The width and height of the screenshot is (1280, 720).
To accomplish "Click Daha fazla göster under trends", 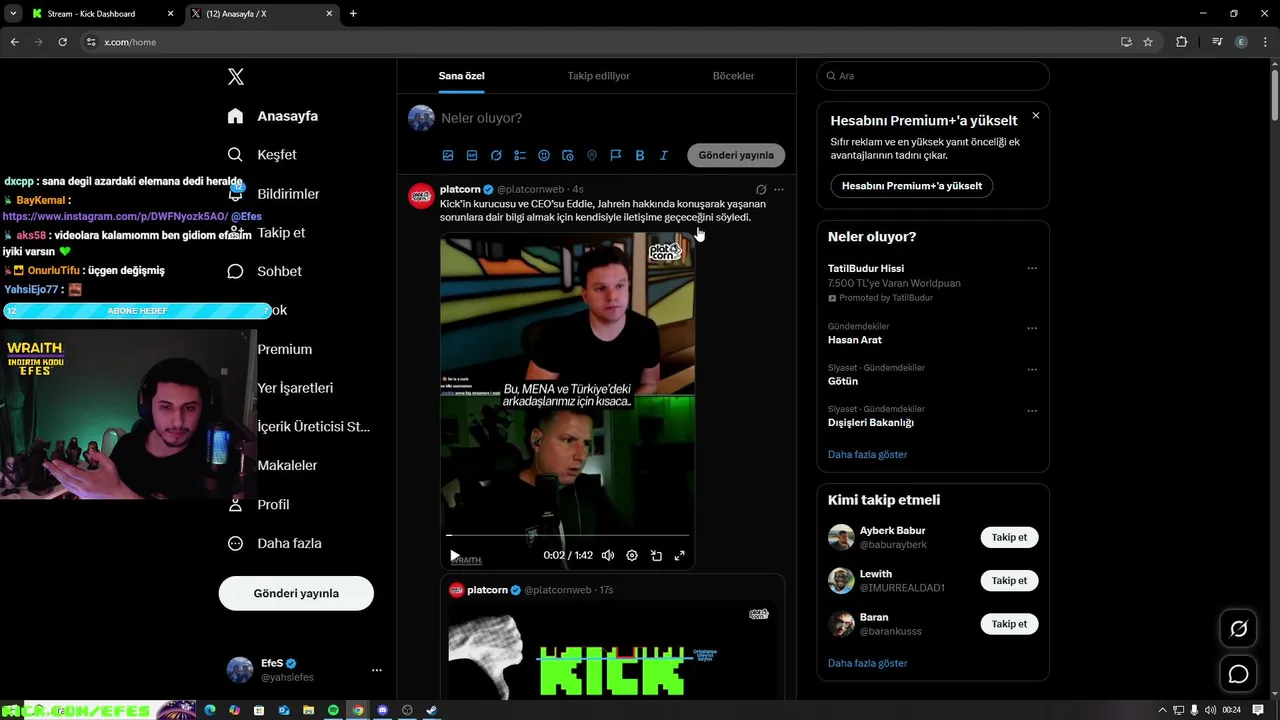I will [867, 454].
